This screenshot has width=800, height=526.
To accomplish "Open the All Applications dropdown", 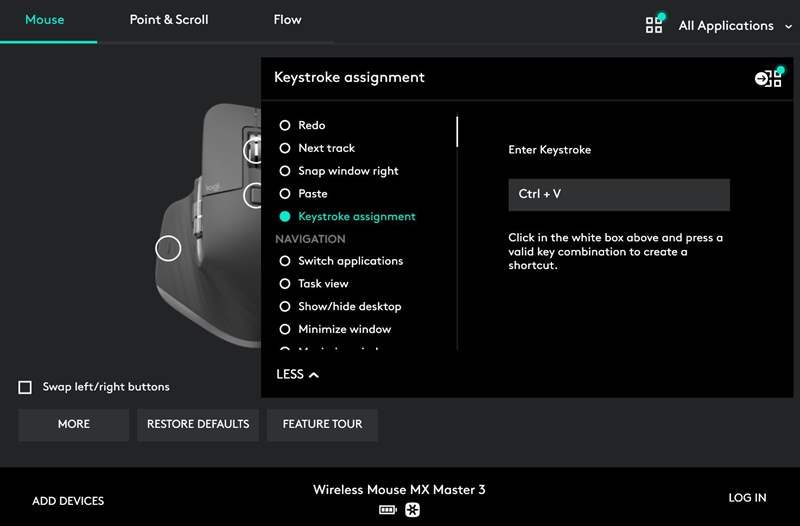I will [735, 26].
